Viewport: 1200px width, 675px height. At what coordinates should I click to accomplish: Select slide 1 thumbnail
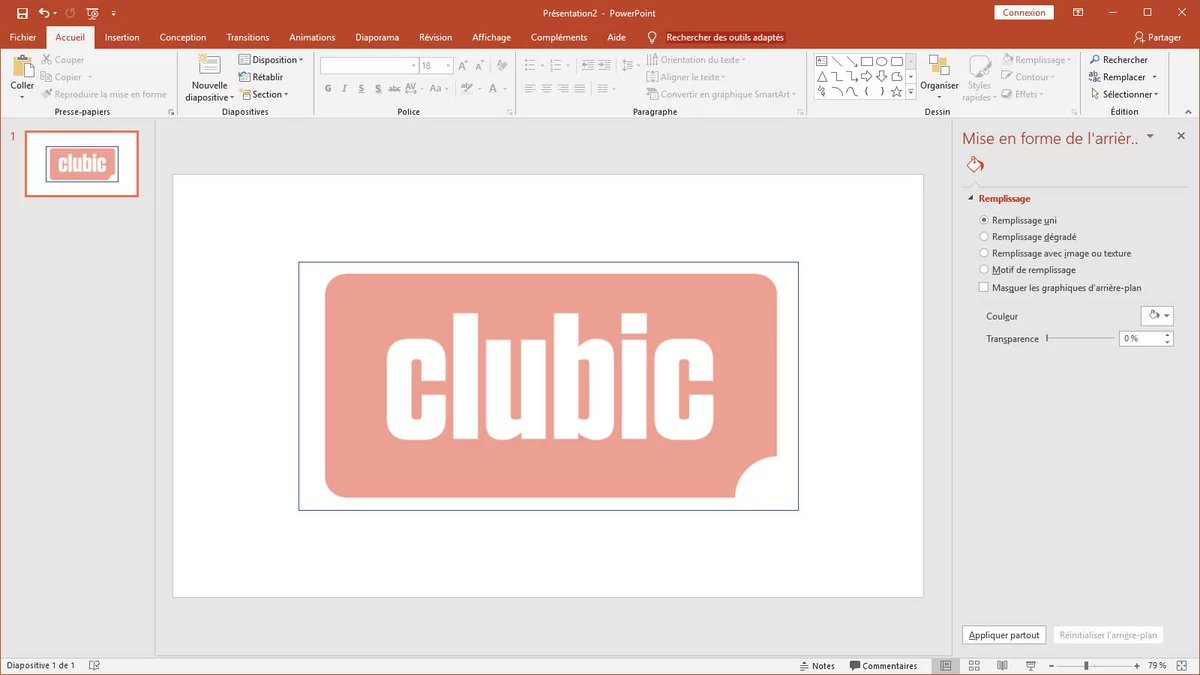pos(82,164)
